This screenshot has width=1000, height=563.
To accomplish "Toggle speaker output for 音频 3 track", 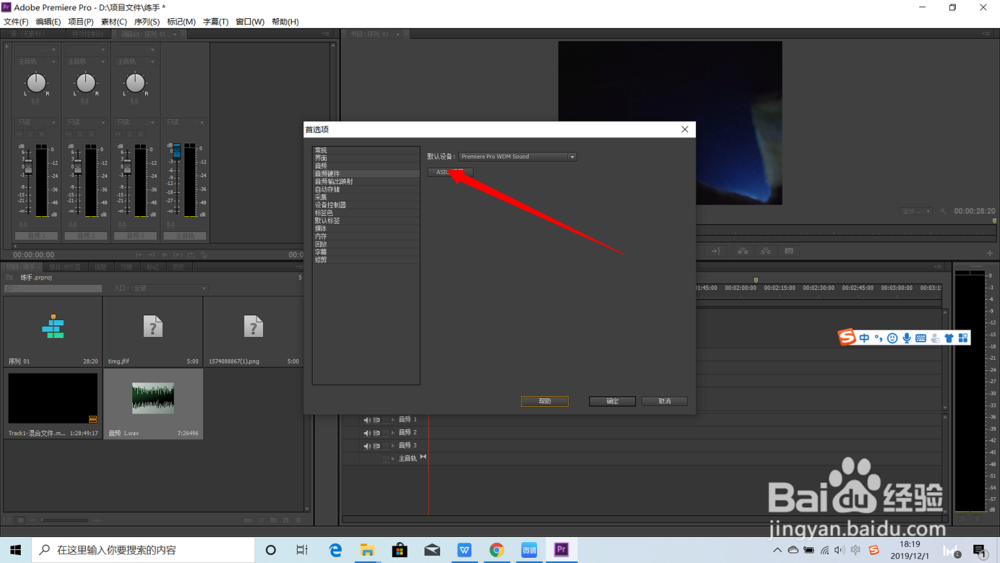I will click(367, 446).
